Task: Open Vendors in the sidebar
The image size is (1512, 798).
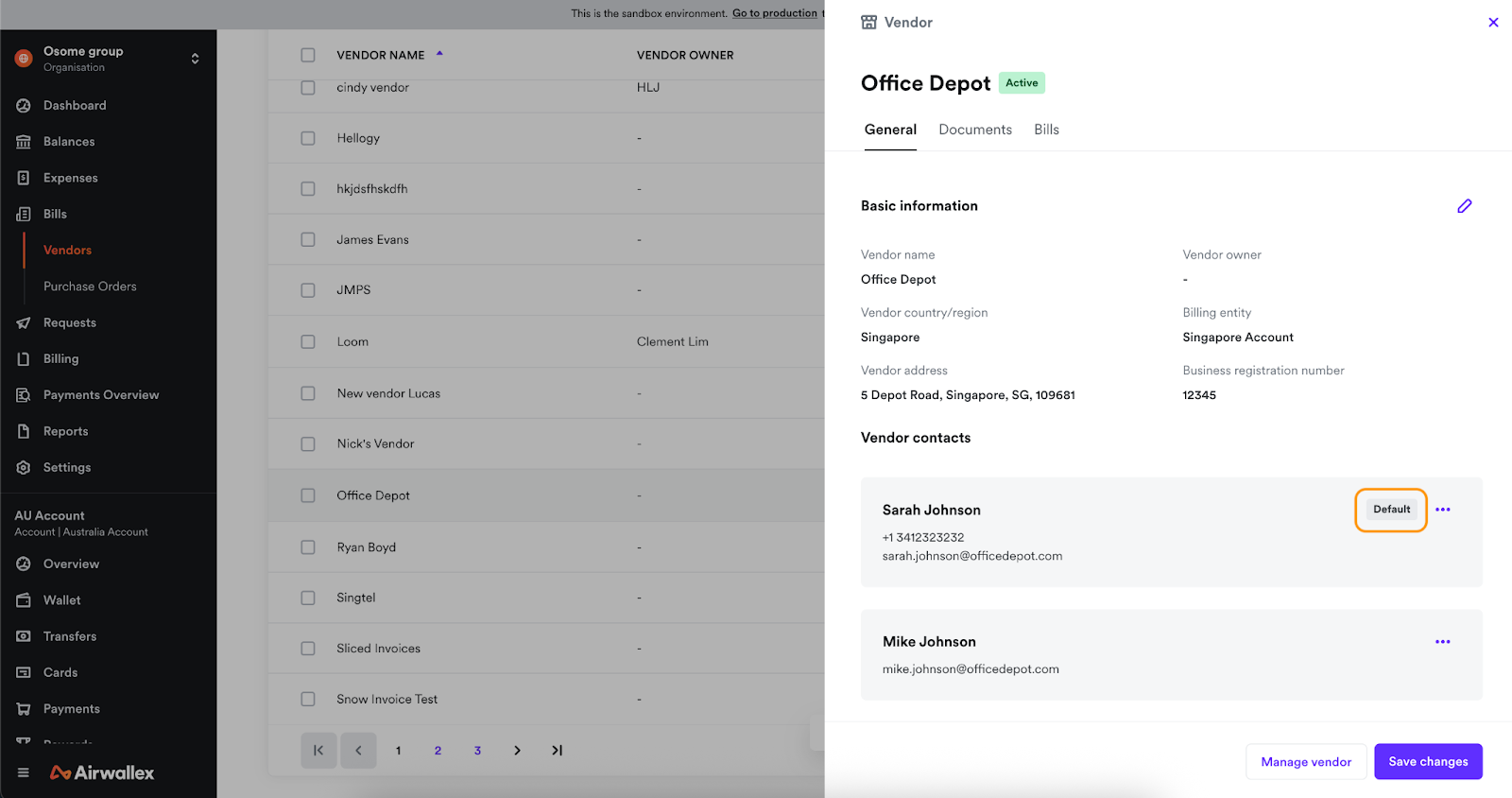Action: tap(67, 251)
